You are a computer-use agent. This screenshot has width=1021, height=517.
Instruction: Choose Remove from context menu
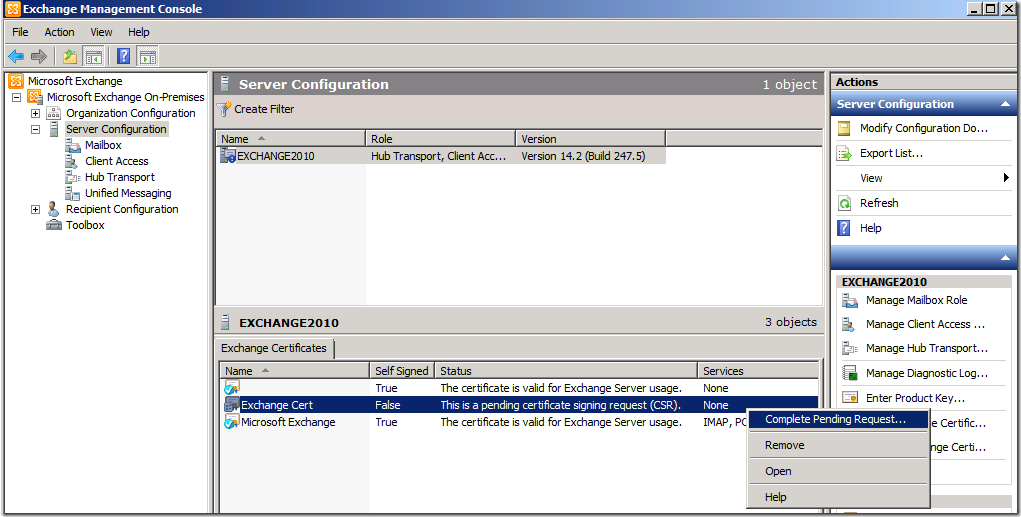[837, 445]
